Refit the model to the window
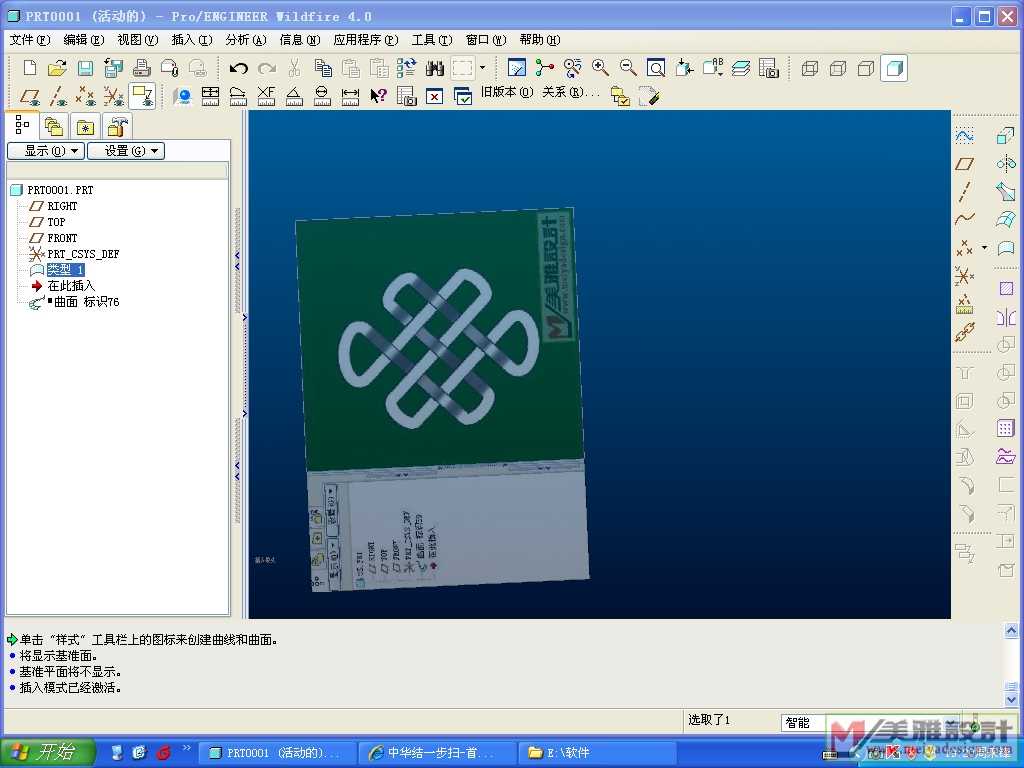 click(x=656, y=68)
